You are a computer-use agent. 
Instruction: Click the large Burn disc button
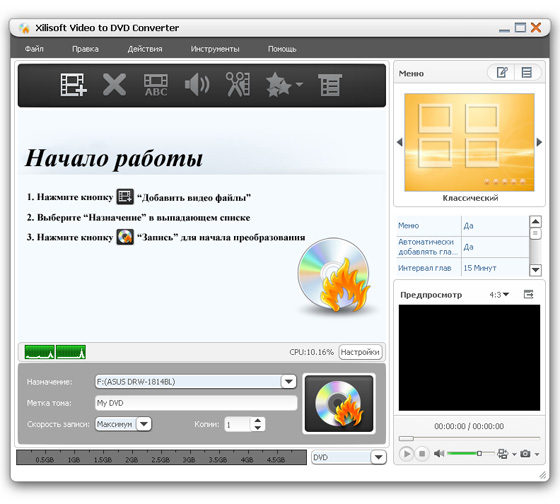(x=339, y=404)
